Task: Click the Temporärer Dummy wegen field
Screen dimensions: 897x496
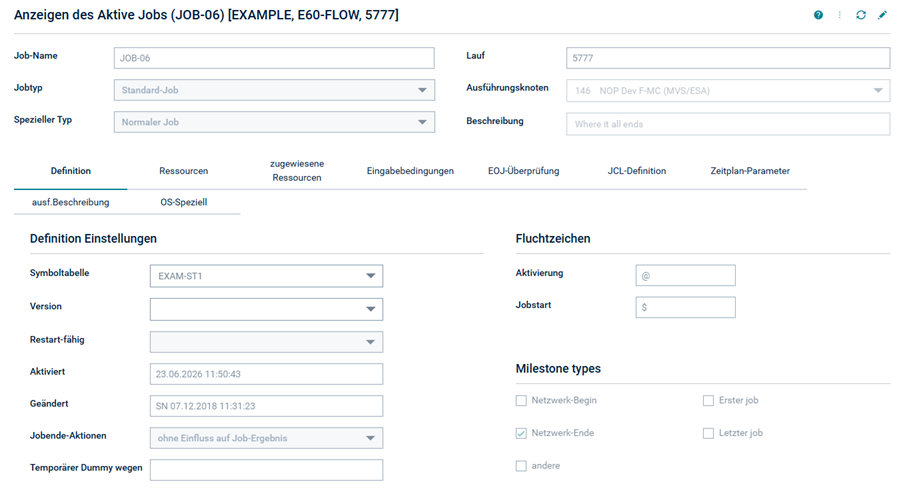Action: [266, 470]
